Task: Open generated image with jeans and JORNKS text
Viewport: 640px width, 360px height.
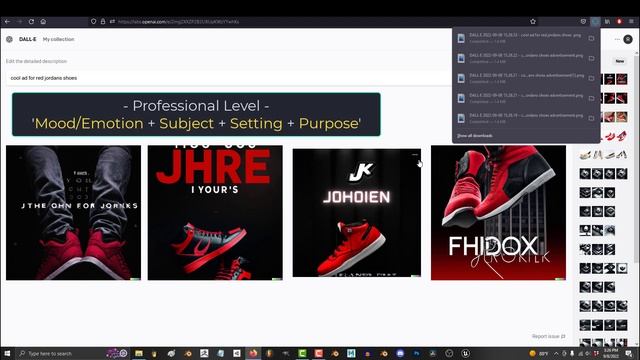Action: pos(73,213)
